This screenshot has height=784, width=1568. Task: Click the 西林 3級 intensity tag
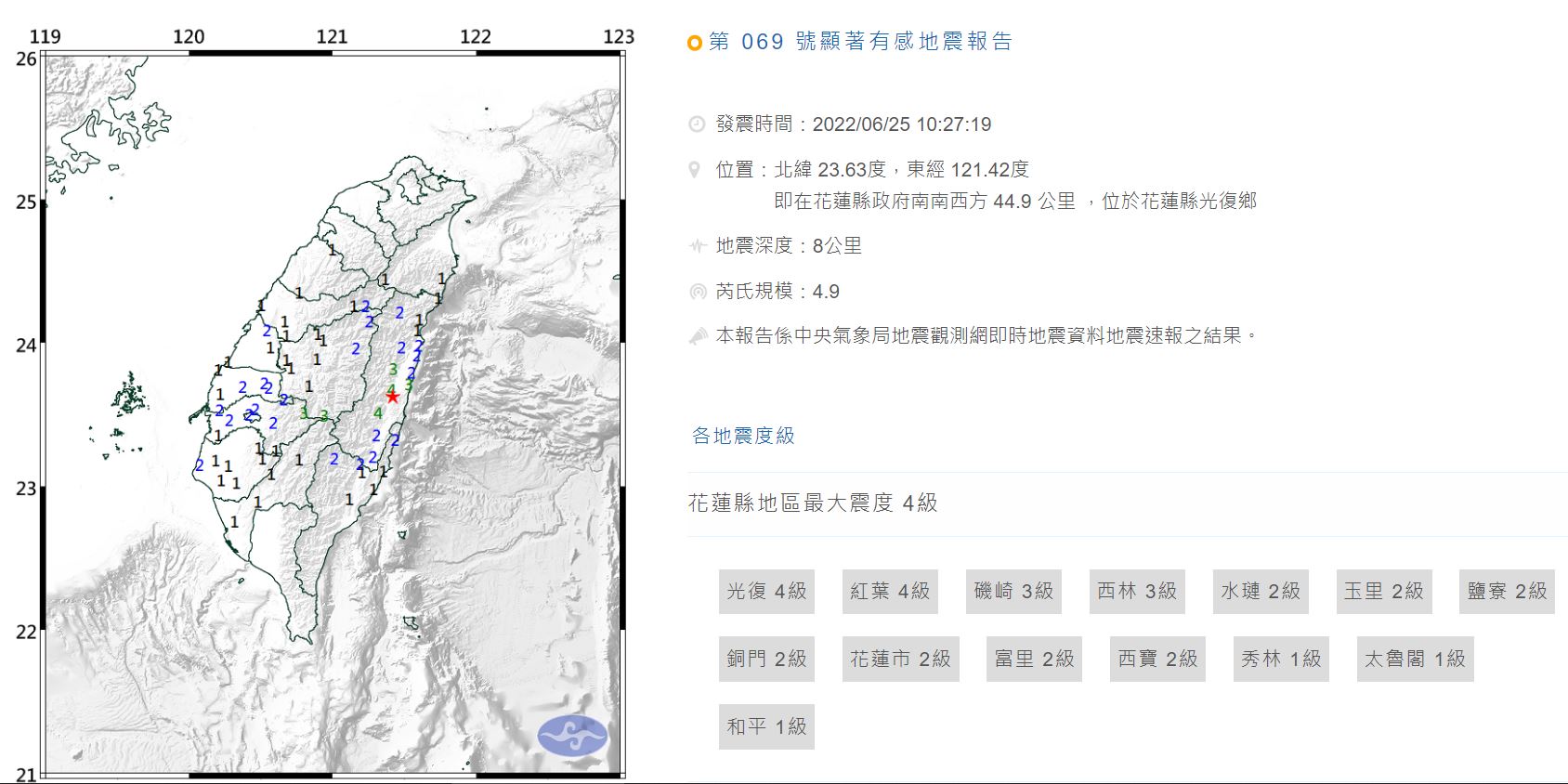click(x=1137, y=592)
